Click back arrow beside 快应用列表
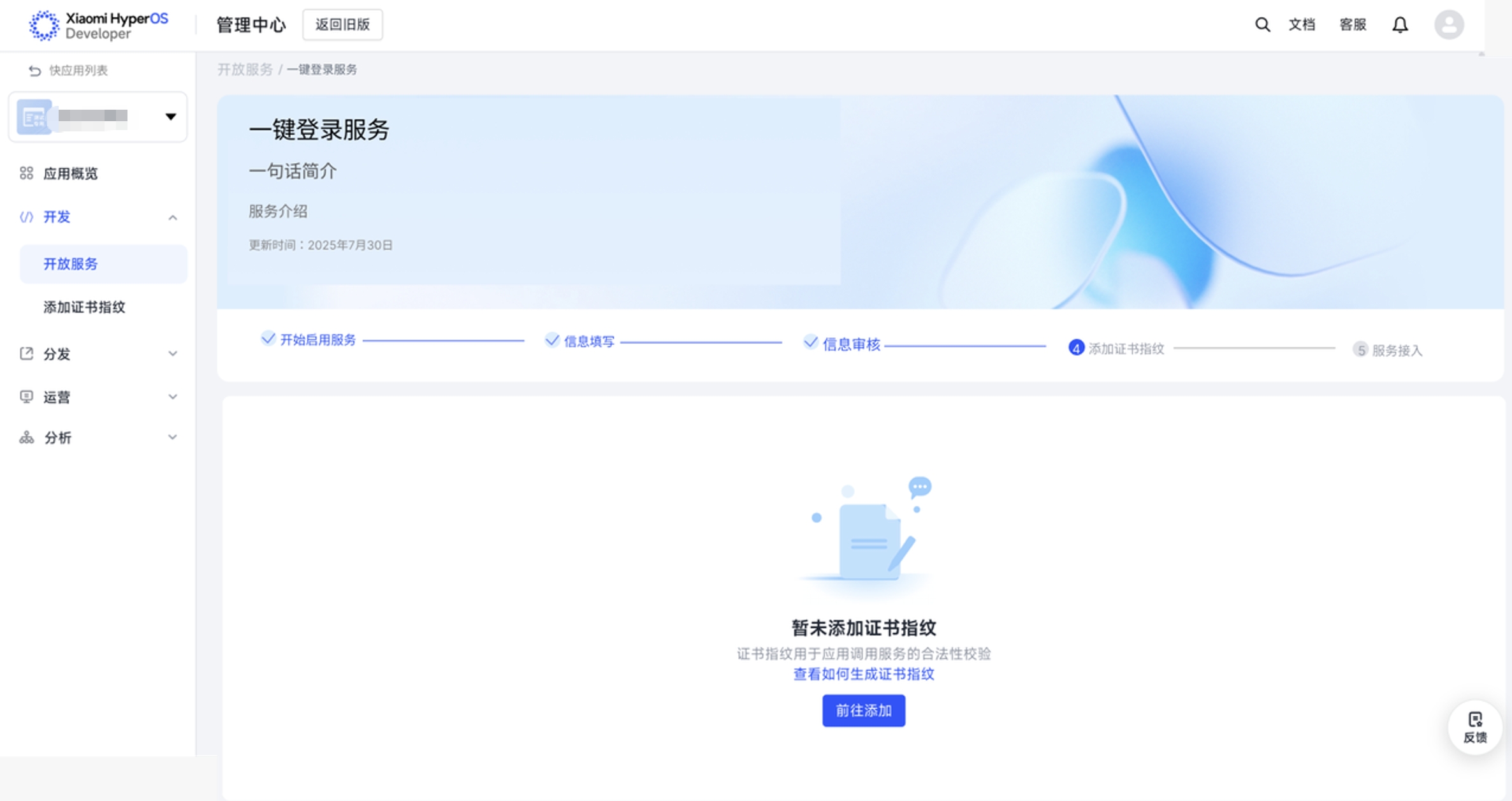Viewport: 1512px width, 801px height. pos(34,71)
